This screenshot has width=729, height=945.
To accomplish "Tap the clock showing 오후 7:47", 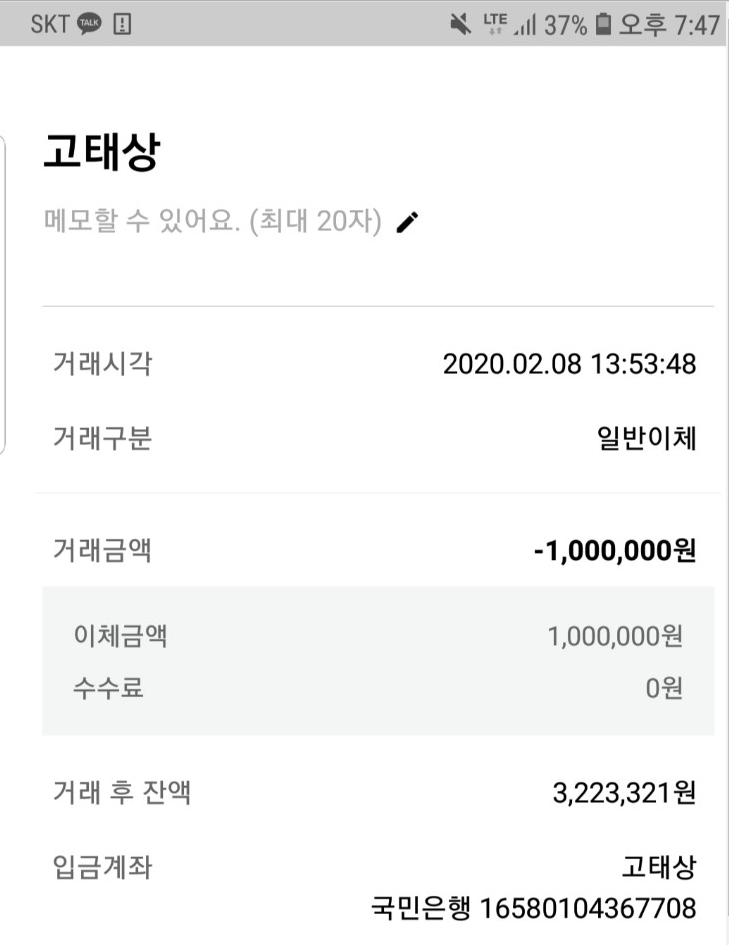I will coord(669,25).
